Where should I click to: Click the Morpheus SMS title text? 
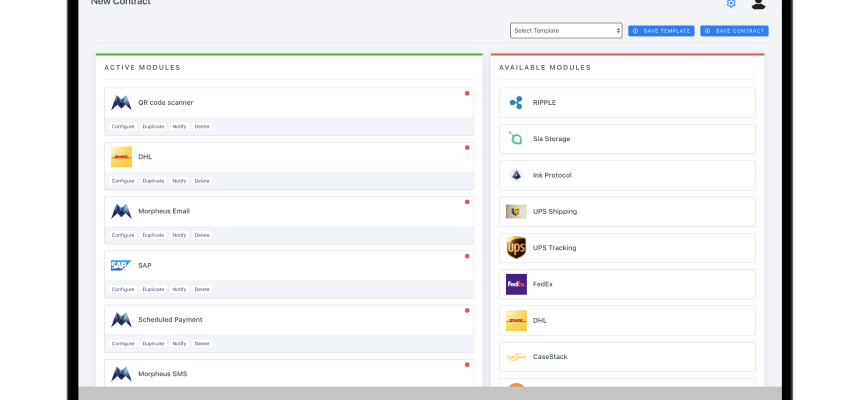click(x=162, y=374)
